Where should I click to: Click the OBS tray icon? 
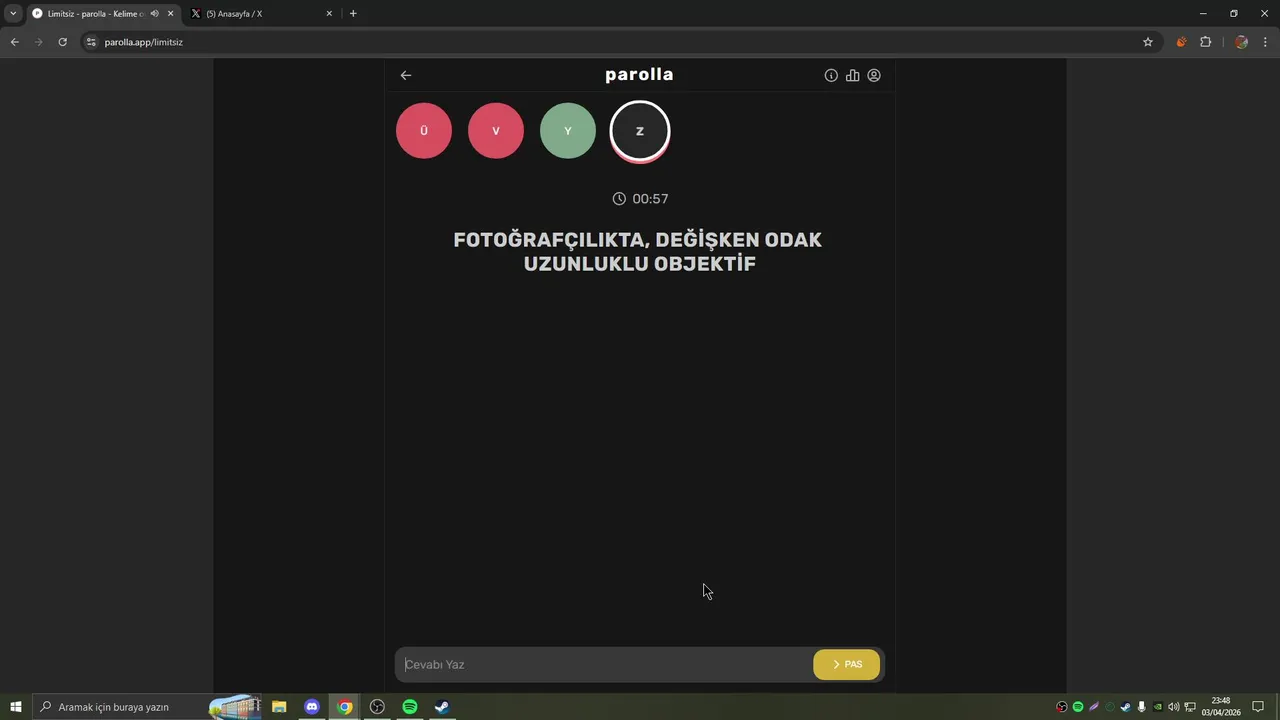tap(1062, 707)
